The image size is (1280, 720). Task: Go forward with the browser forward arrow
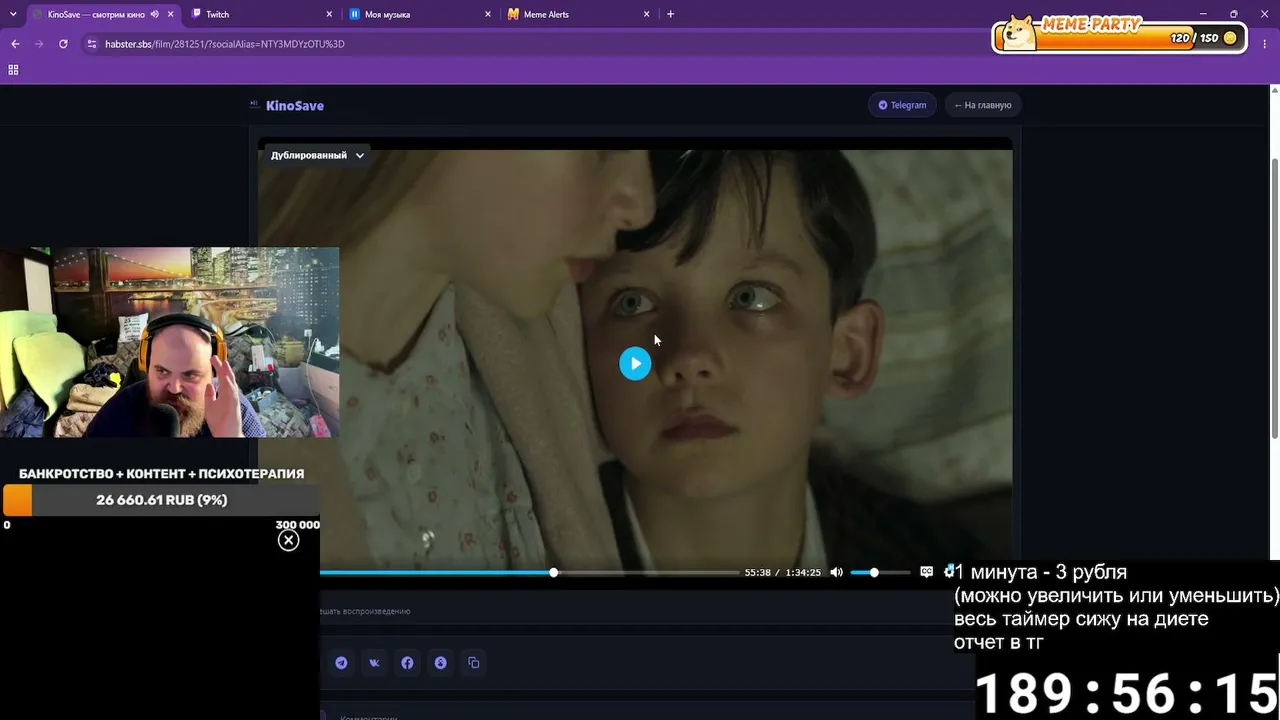coord(39,44)
